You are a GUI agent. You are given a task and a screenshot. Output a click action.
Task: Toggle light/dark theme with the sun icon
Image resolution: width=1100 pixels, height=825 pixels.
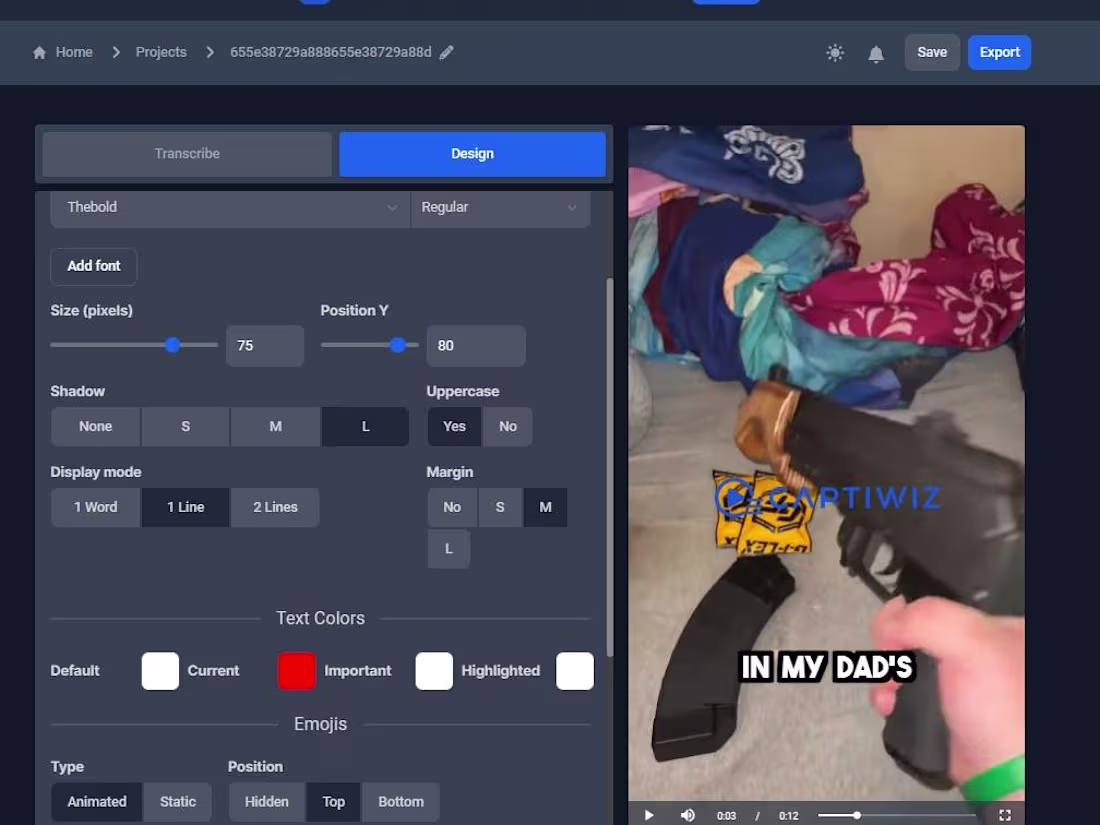[x=835, y=52]
